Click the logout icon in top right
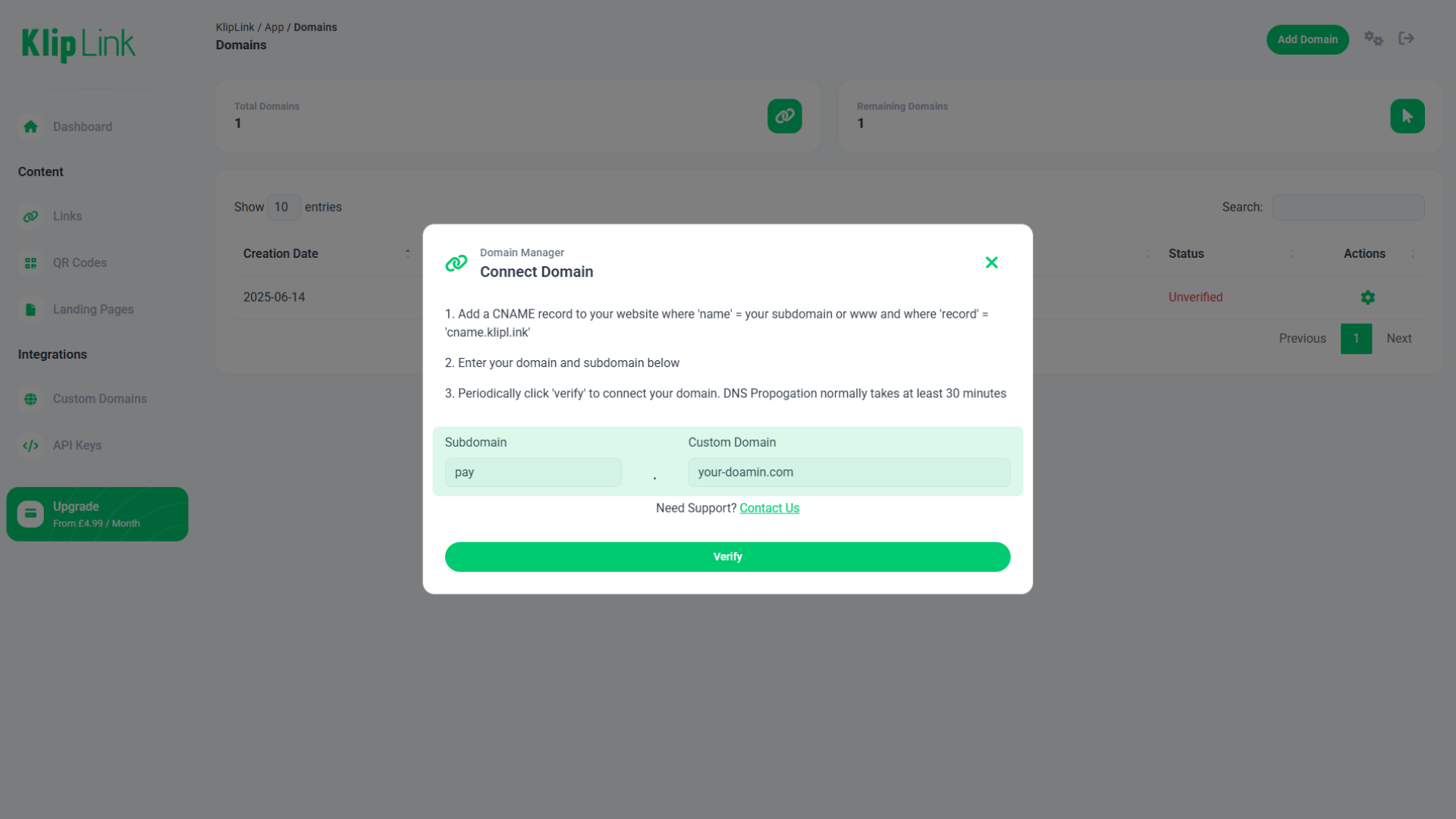Image resolution: width=1456 pixels, height=819 pixels. 1406,38
